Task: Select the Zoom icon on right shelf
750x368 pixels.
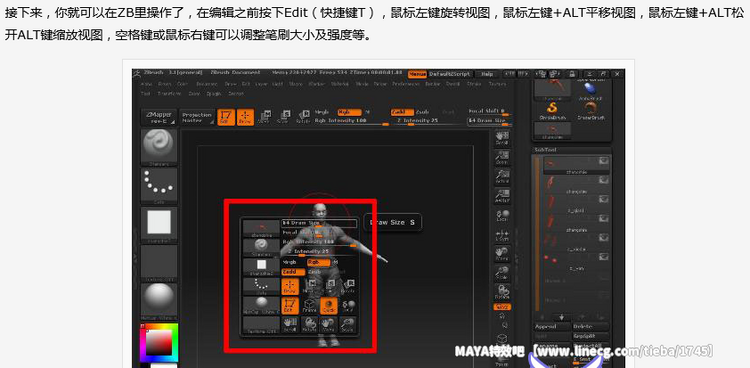Action: click(x=502, y=157)
